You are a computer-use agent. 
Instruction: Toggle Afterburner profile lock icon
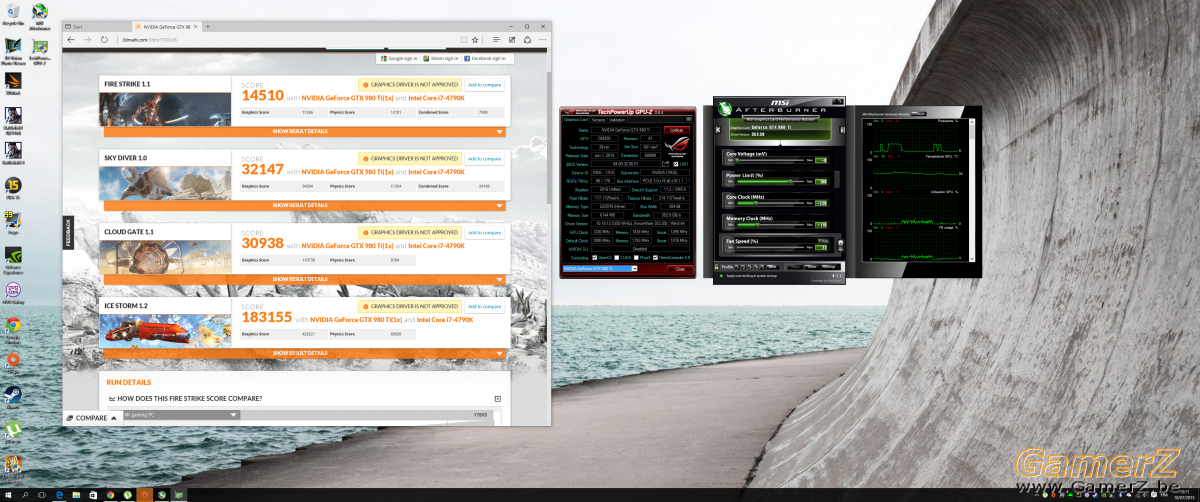pos(717,266)
